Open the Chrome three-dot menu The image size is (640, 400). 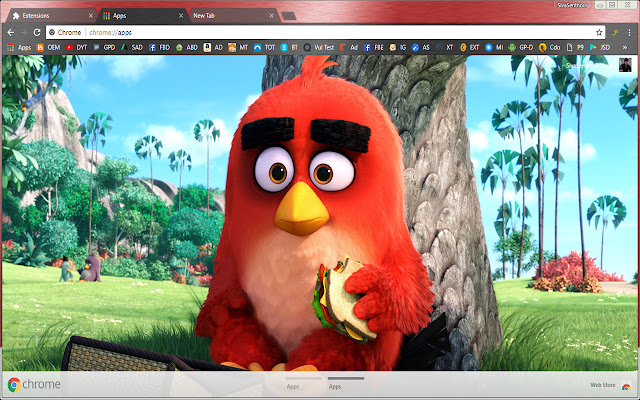(x=629, y=32)
